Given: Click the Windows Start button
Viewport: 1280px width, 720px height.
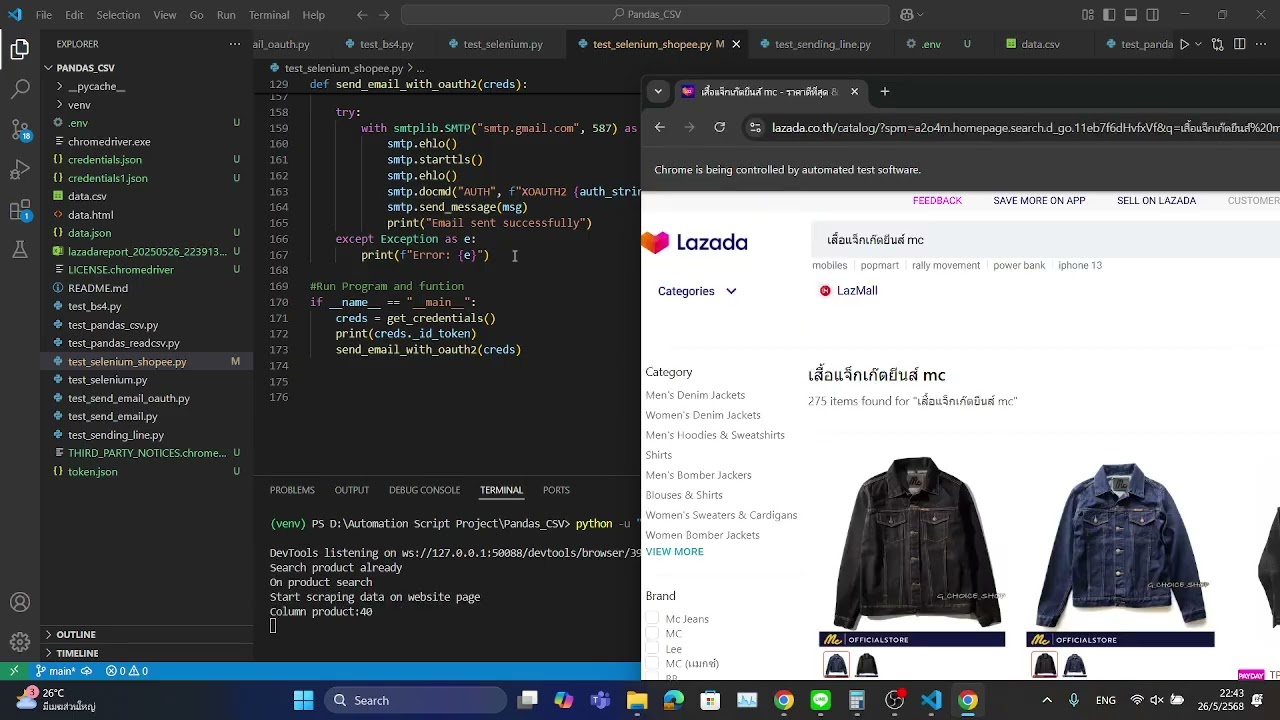Looking at the screenshot, I should click(x=303, y=700).
